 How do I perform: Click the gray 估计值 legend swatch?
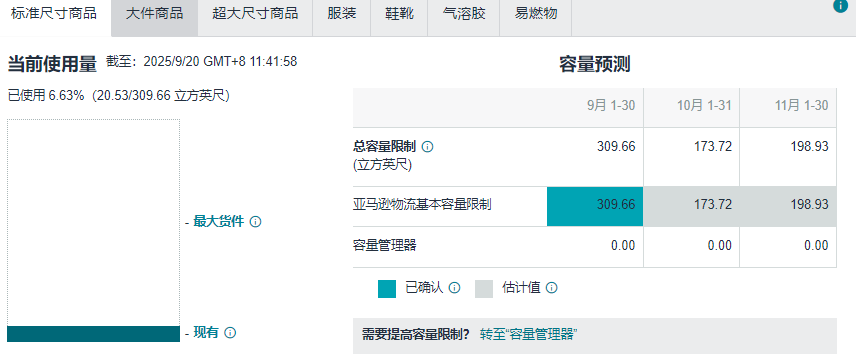(484, 289)
